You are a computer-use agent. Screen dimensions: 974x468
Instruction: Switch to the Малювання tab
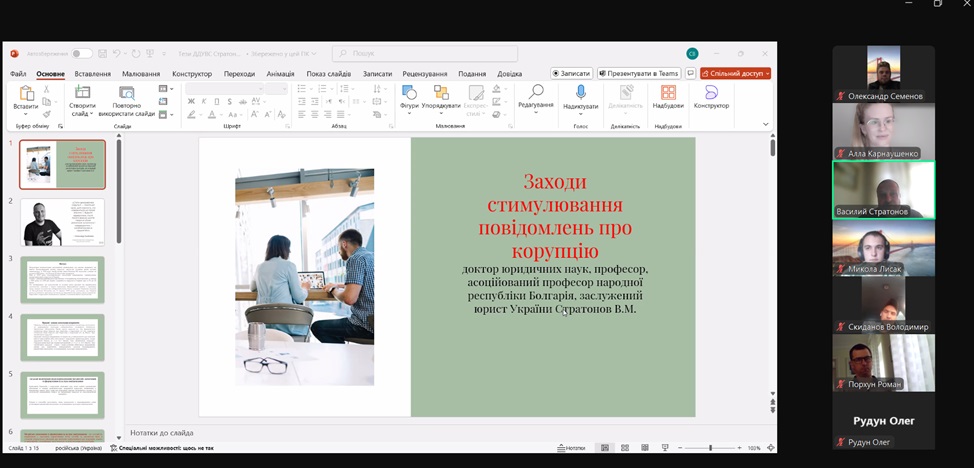pyautogui.click(x=141, y=74)
